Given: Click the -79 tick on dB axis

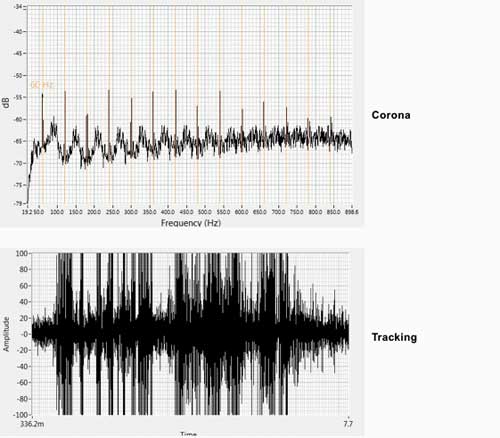Looking at the screenshot, I should point(19,203).
